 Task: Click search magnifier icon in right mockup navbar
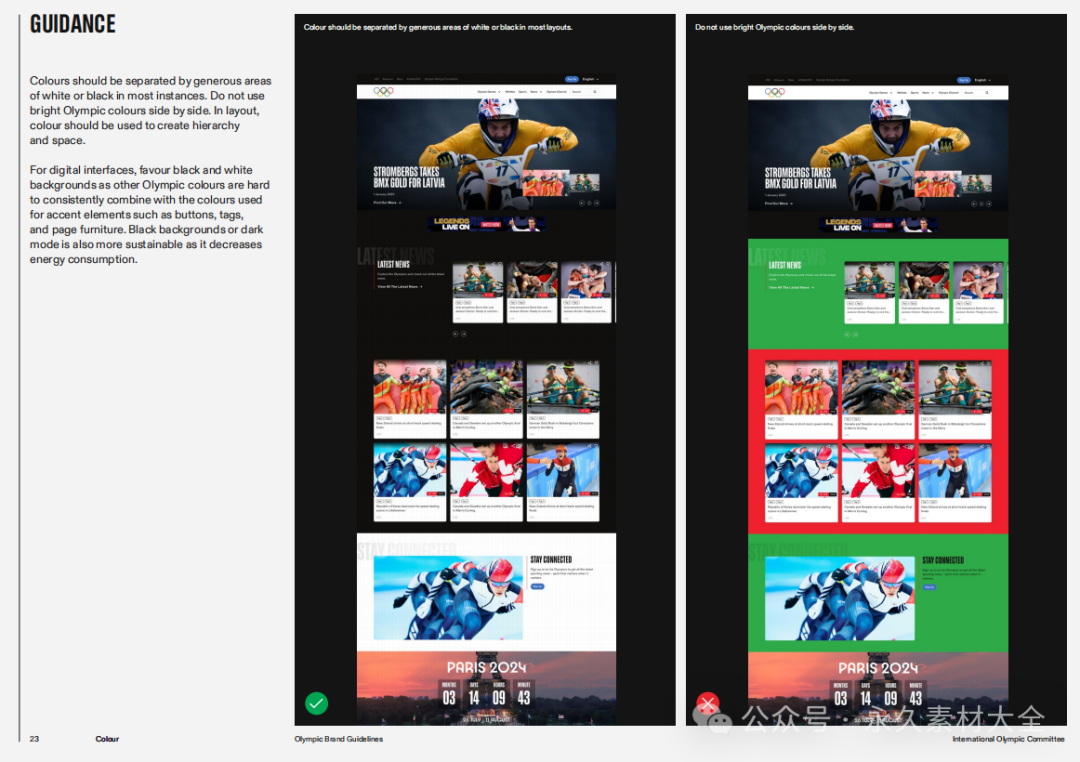pyautogui.click(x=986, y=92)
